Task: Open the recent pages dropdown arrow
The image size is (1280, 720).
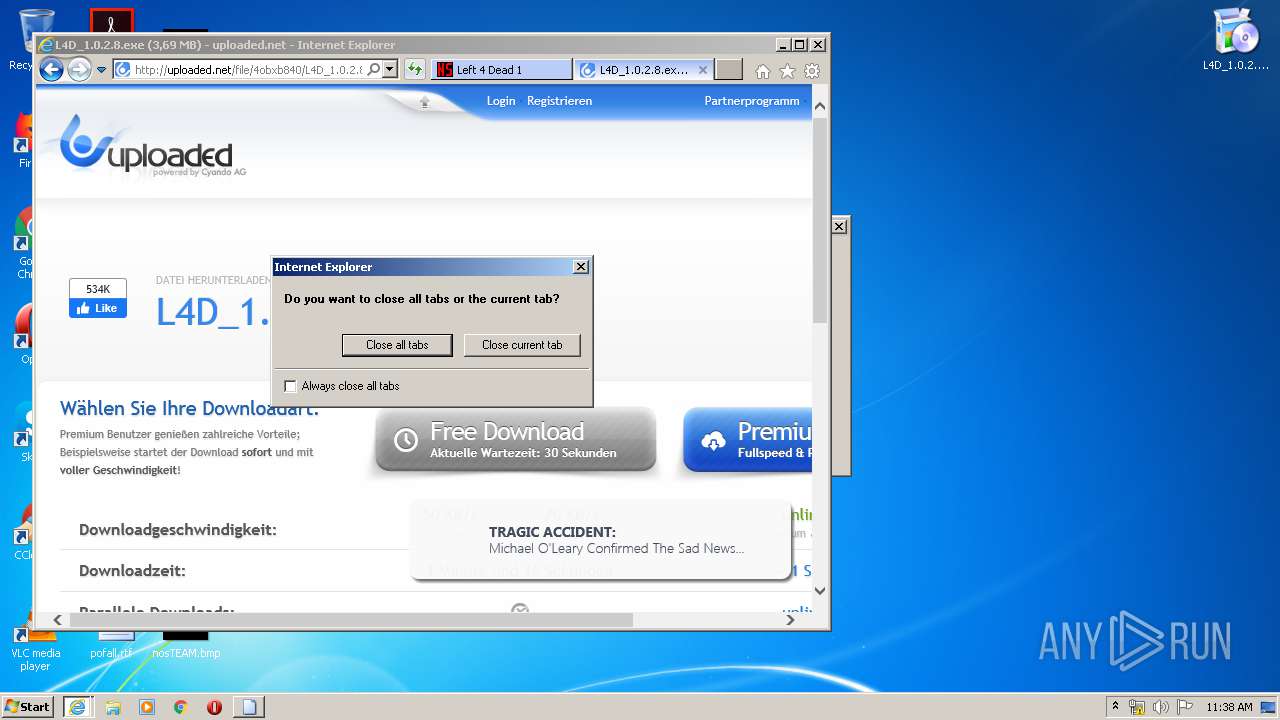Action: pos(101,70)
